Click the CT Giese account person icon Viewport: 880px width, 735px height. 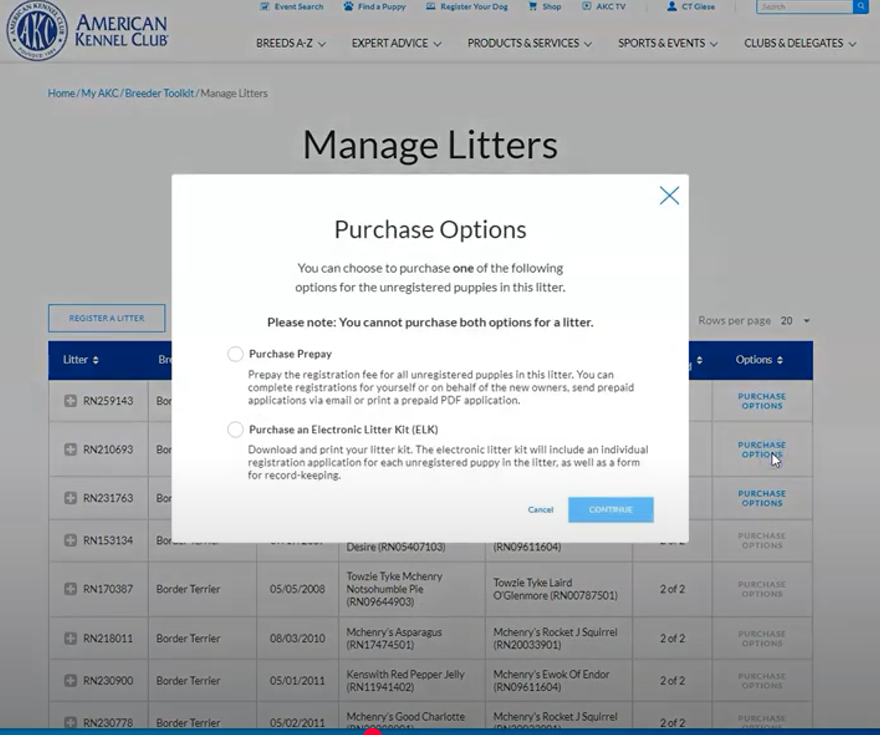point(672,7)
